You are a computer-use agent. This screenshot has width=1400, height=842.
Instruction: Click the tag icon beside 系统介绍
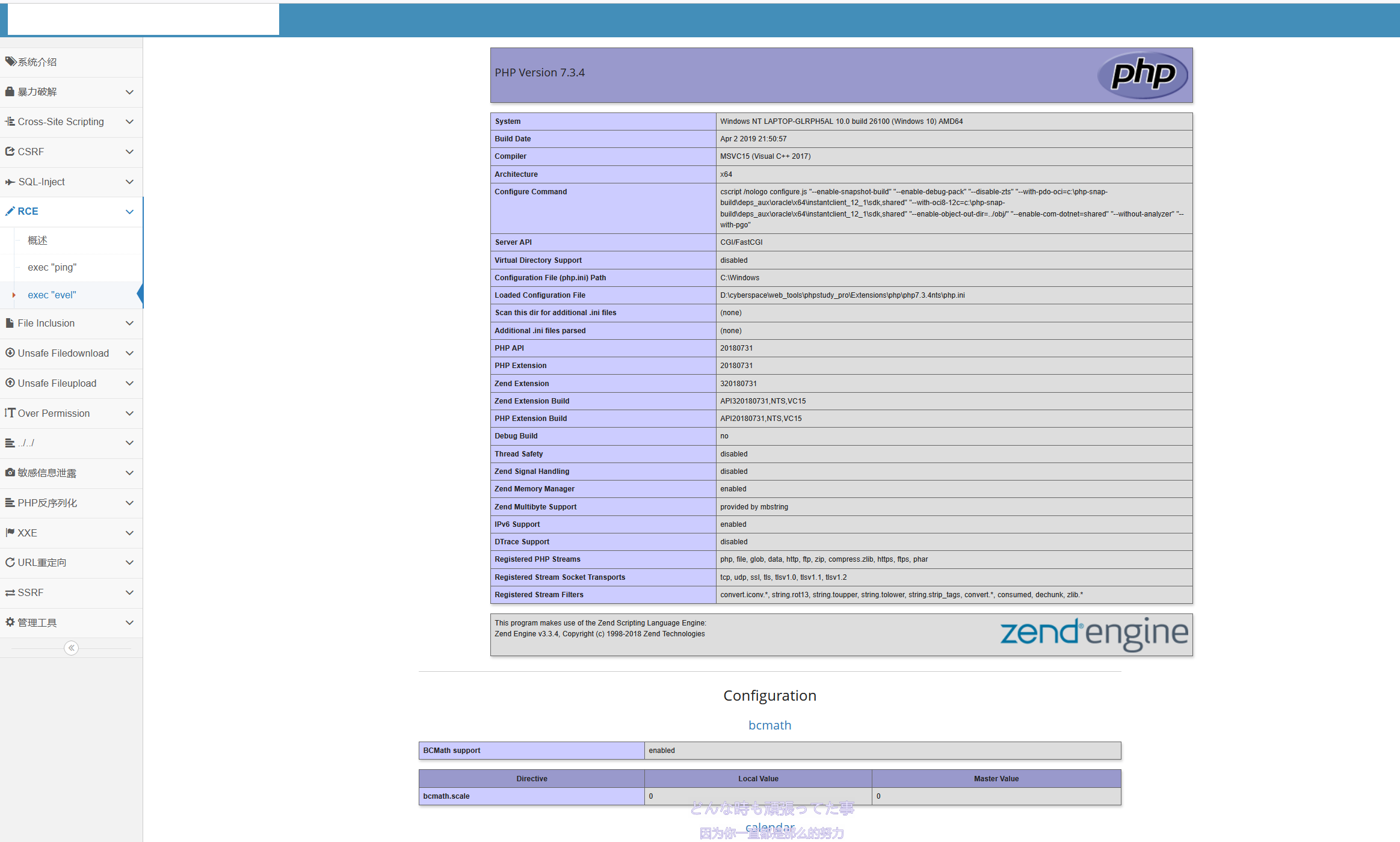[x=10, y=61]
